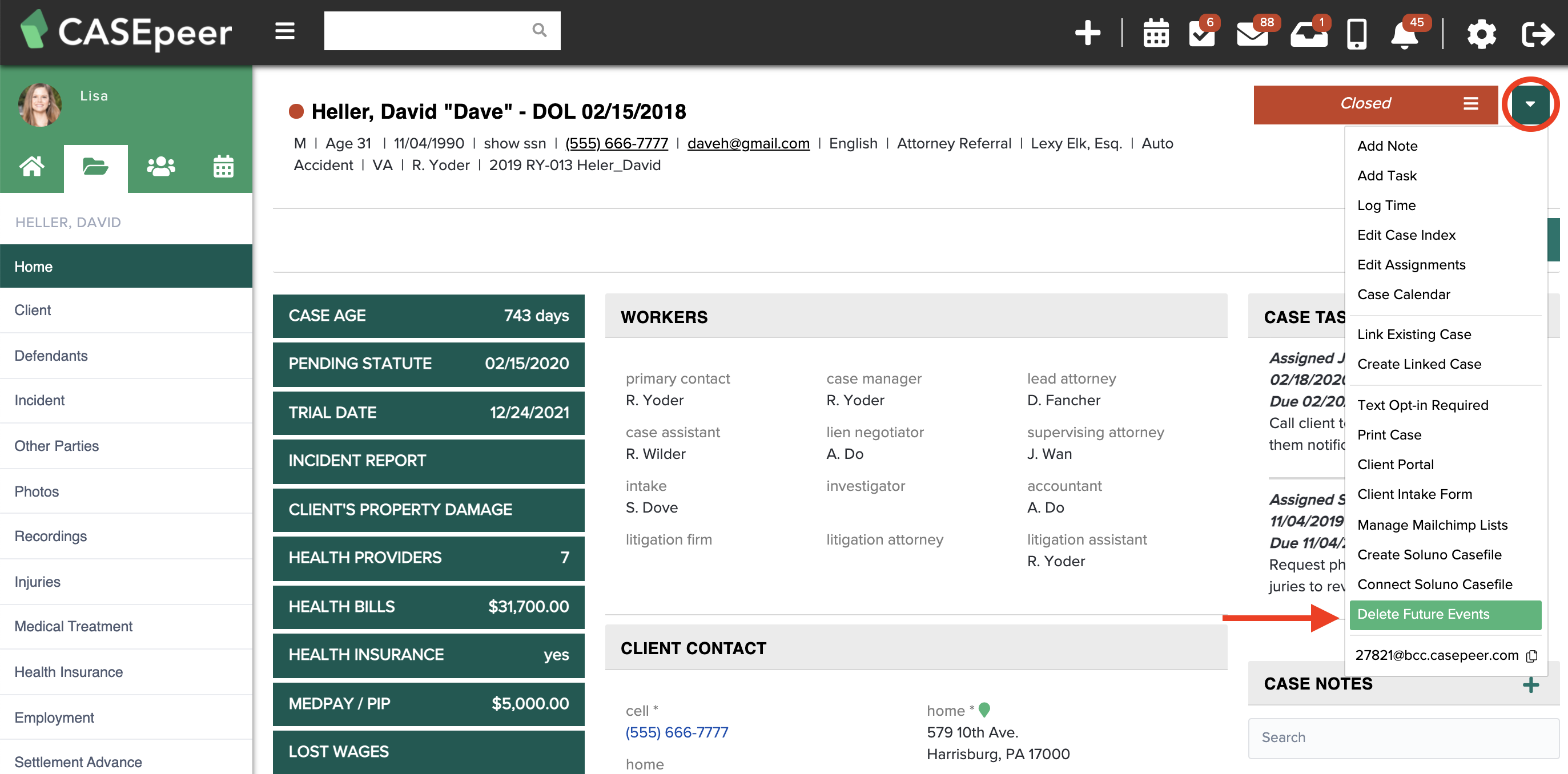Screen dimensions: 1568x774
Task: Click the sidebar calendar icon
Action: (223, 166)
